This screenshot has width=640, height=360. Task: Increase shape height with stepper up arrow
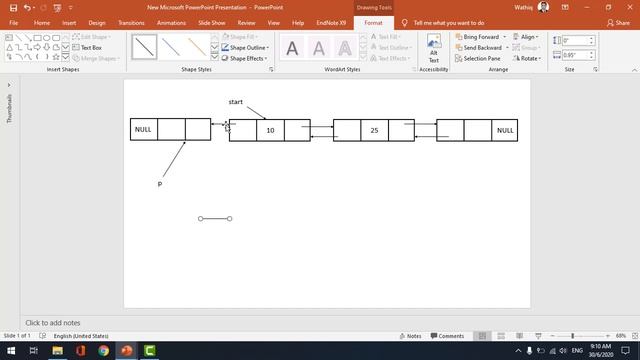pyautogui.click(x=591, y=38)
